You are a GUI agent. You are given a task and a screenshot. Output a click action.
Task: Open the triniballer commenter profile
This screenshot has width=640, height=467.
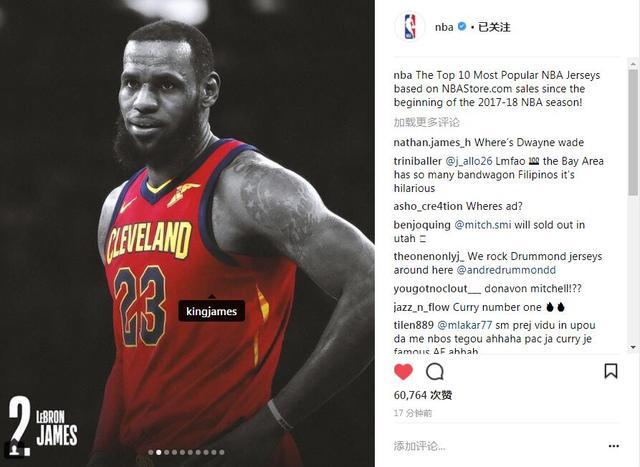tap(418, 161)
